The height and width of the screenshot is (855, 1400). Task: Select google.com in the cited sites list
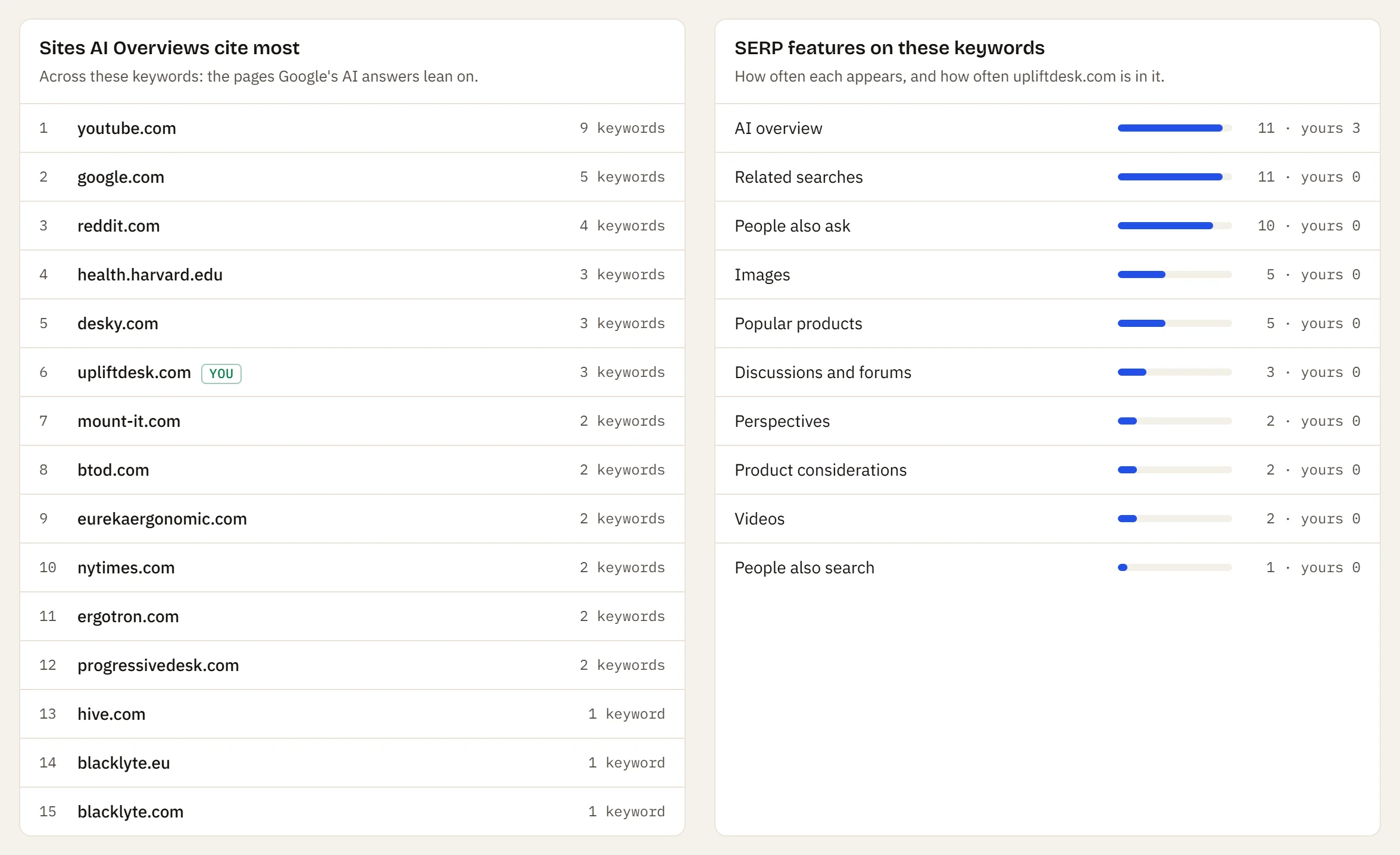click(x=121, y=177)
